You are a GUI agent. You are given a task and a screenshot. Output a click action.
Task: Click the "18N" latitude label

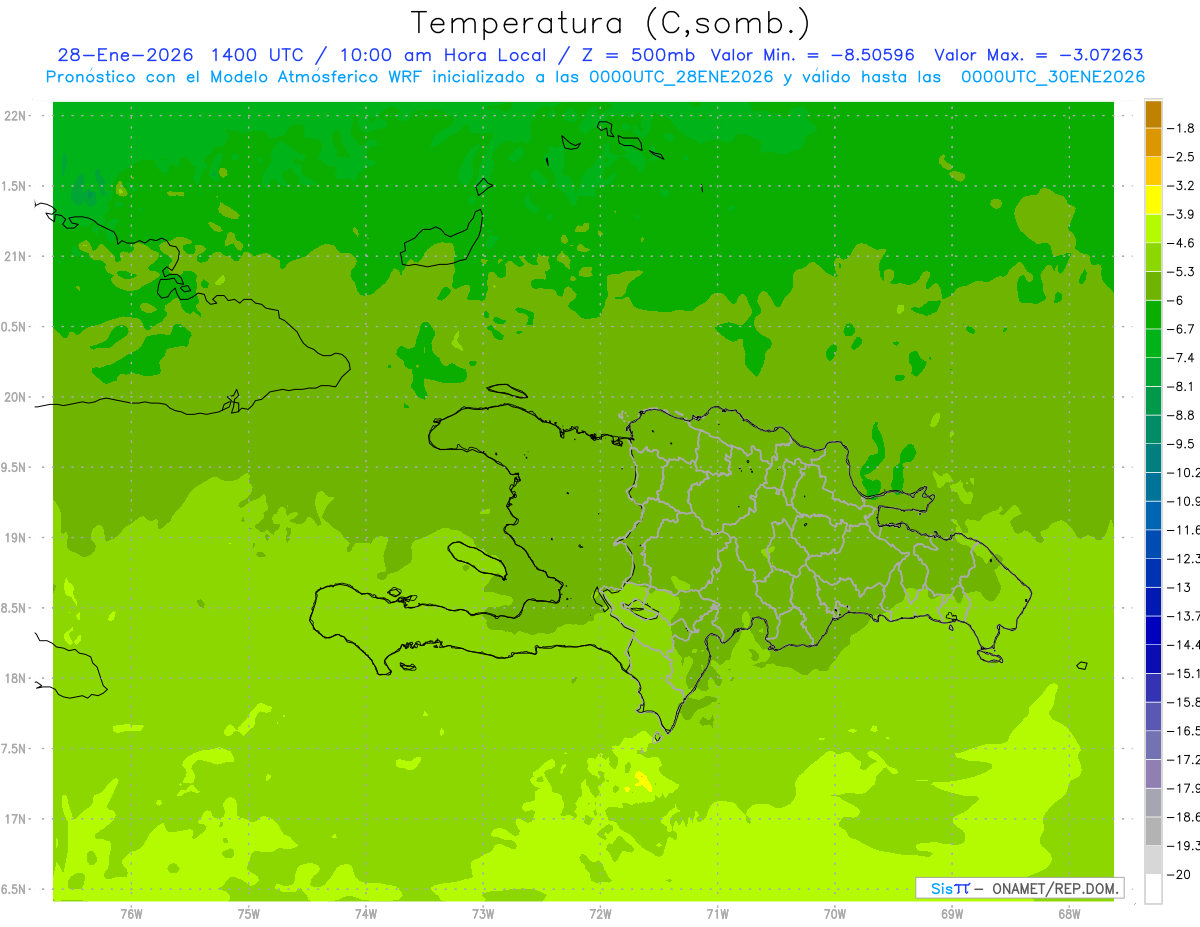tap(16, 678)
